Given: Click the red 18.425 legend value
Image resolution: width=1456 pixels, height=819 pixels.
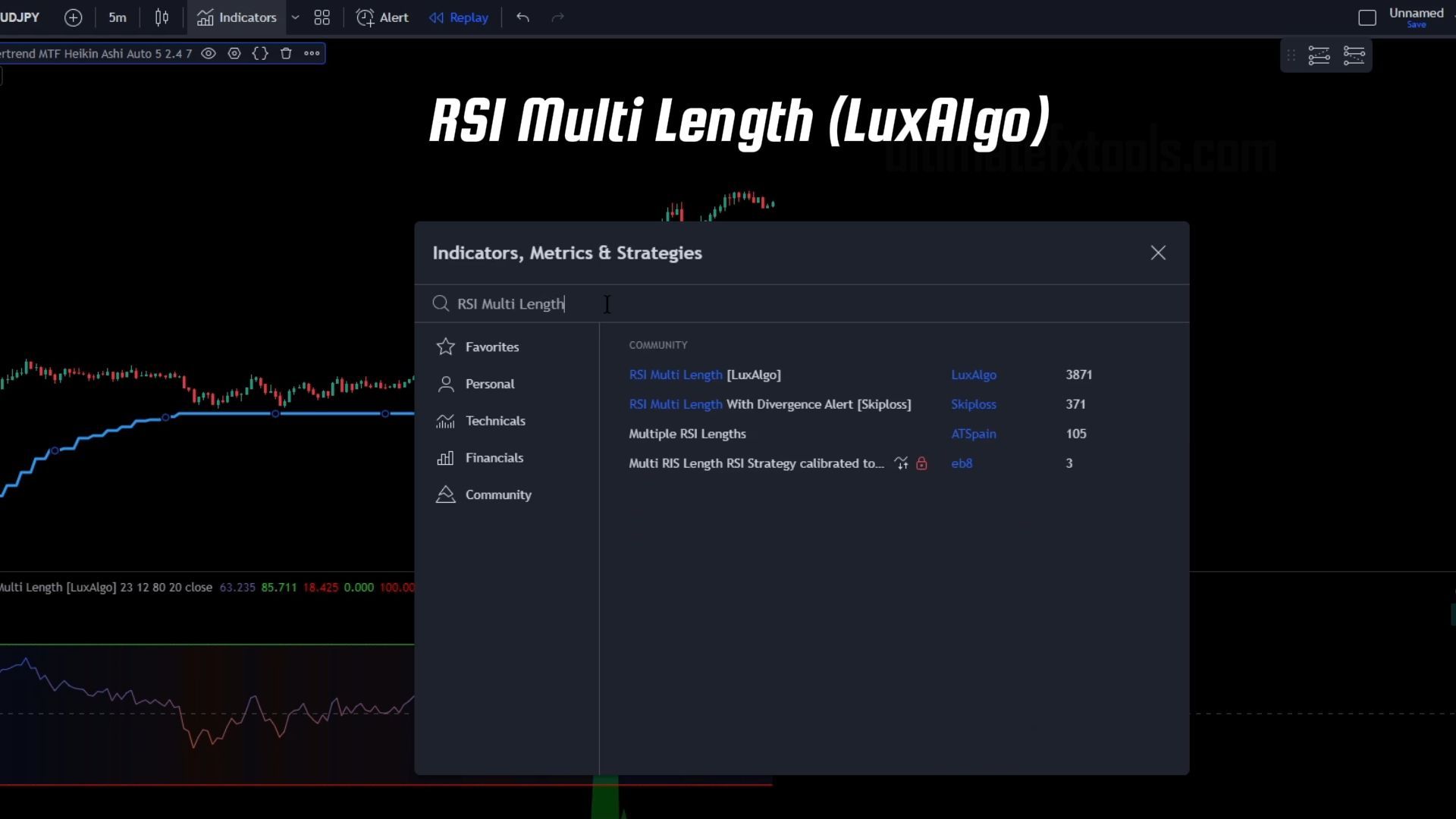Looking at the screenshot, I should click(x=320, y=587).
